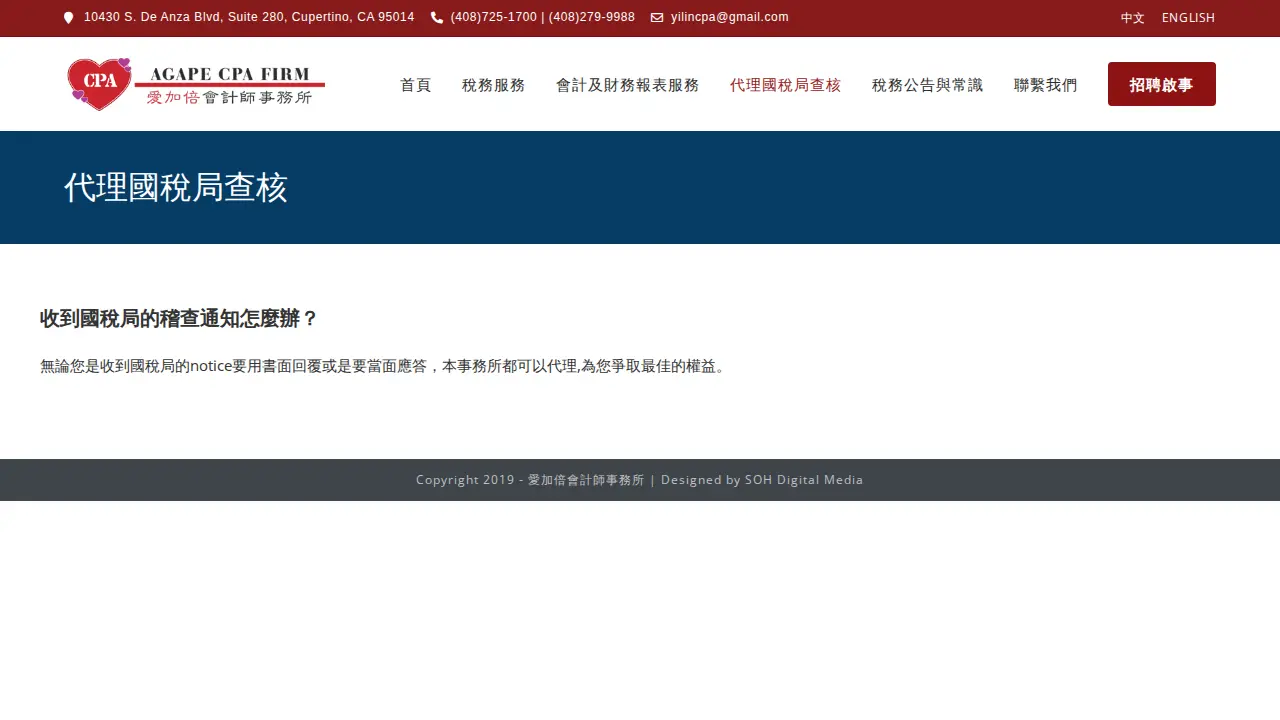Viewport: 1280px width, 720px height.
Task: Select 代理國稅局查核 in navigation
Action: point(786,85)
